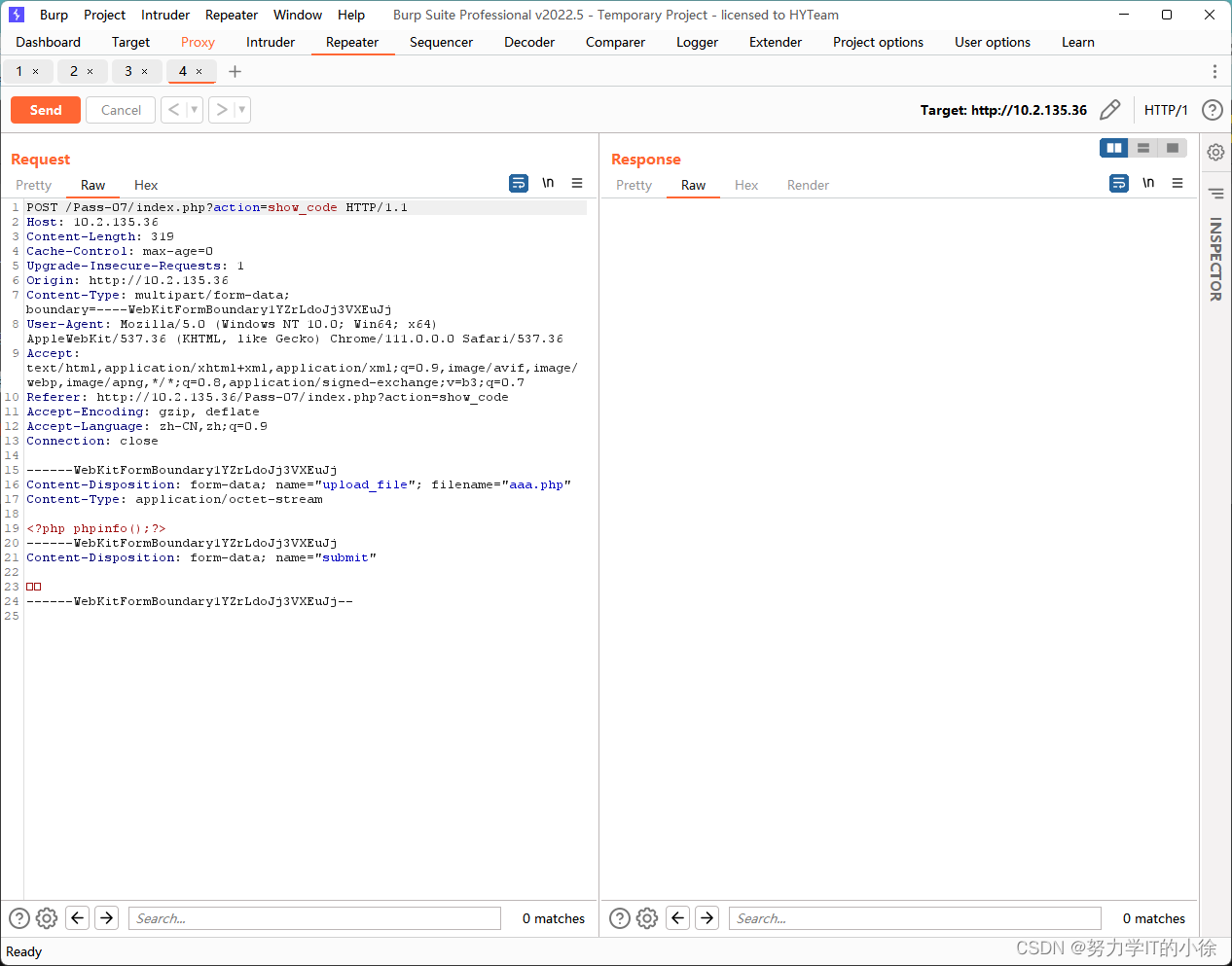Expand the INSPECTOR side panel label
The image size is (1232, 966).
click(1215, 259)
